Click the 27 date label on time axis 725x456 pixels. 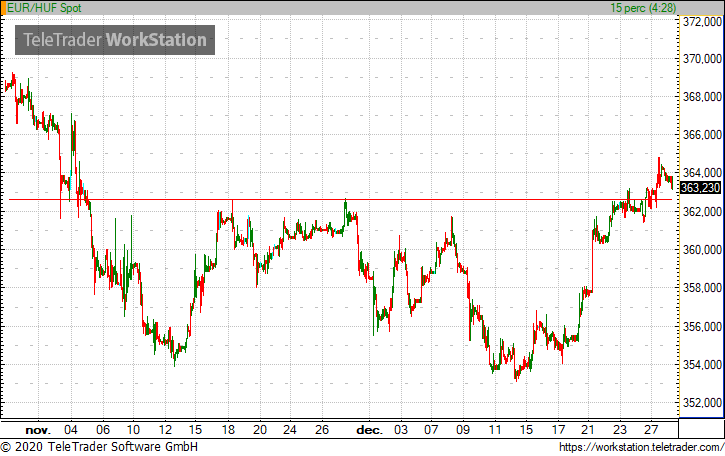tap(651, 430)
